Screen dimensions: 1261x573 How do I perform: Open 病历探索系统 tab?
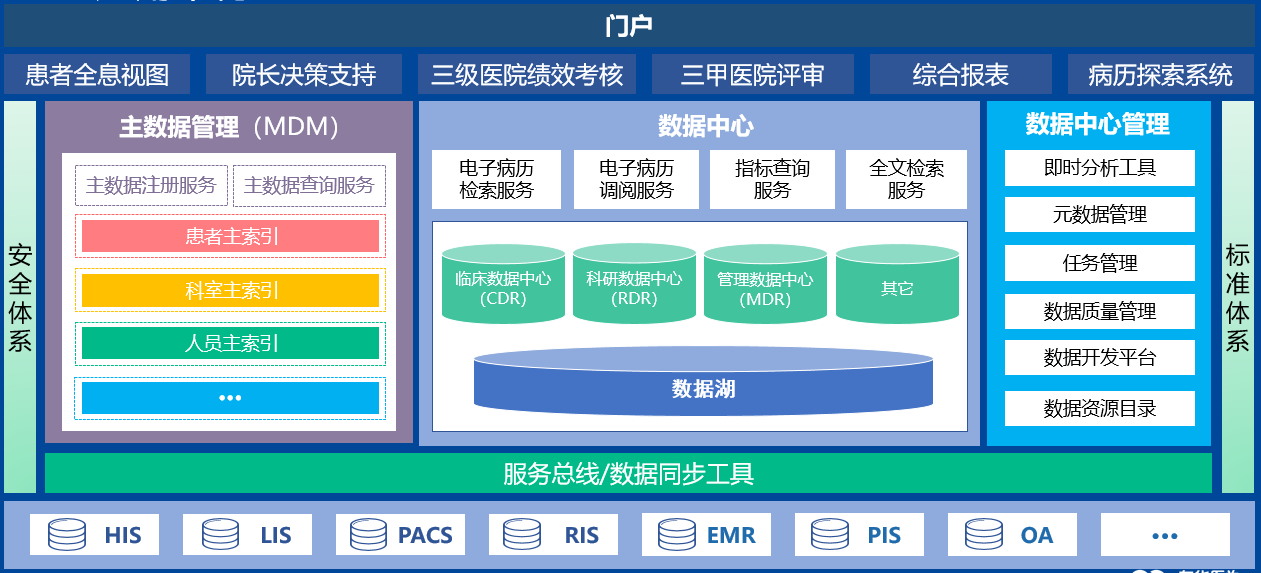tap(1160, 75)
